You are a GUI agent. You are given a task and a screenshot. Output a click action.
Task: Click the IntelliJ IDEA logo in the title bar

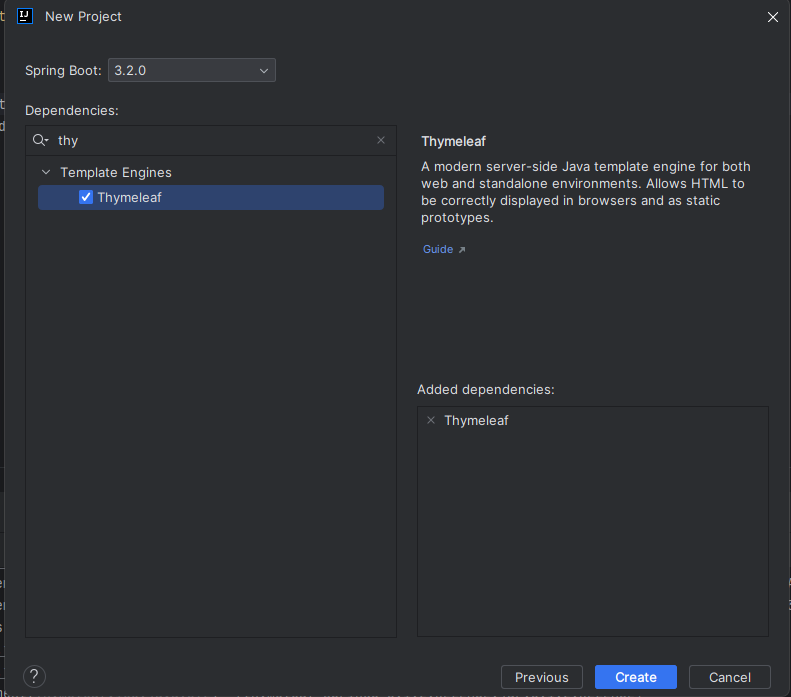(25, 16)
